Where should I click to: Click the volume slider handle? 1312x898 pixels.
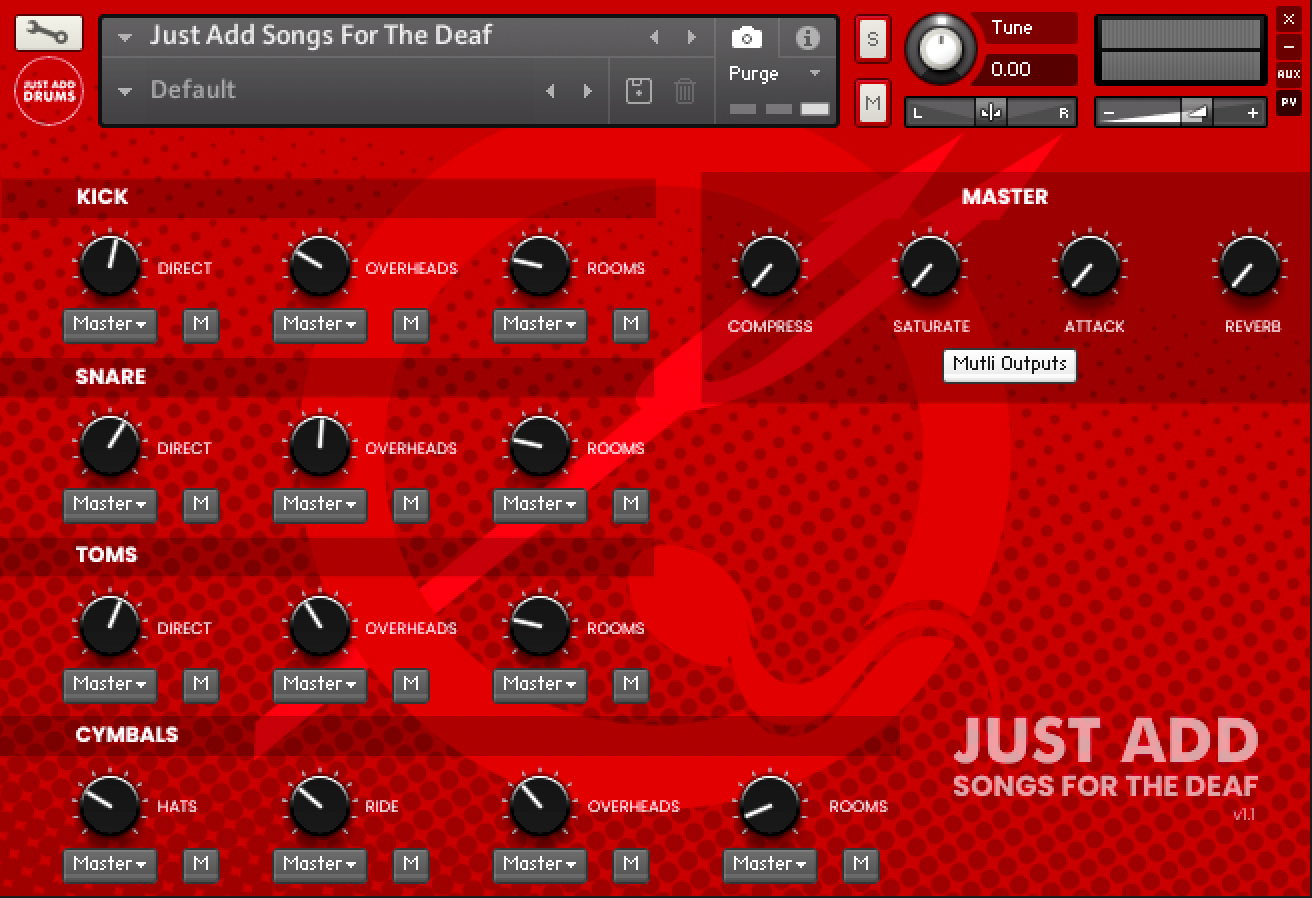tap(1196, 113)
